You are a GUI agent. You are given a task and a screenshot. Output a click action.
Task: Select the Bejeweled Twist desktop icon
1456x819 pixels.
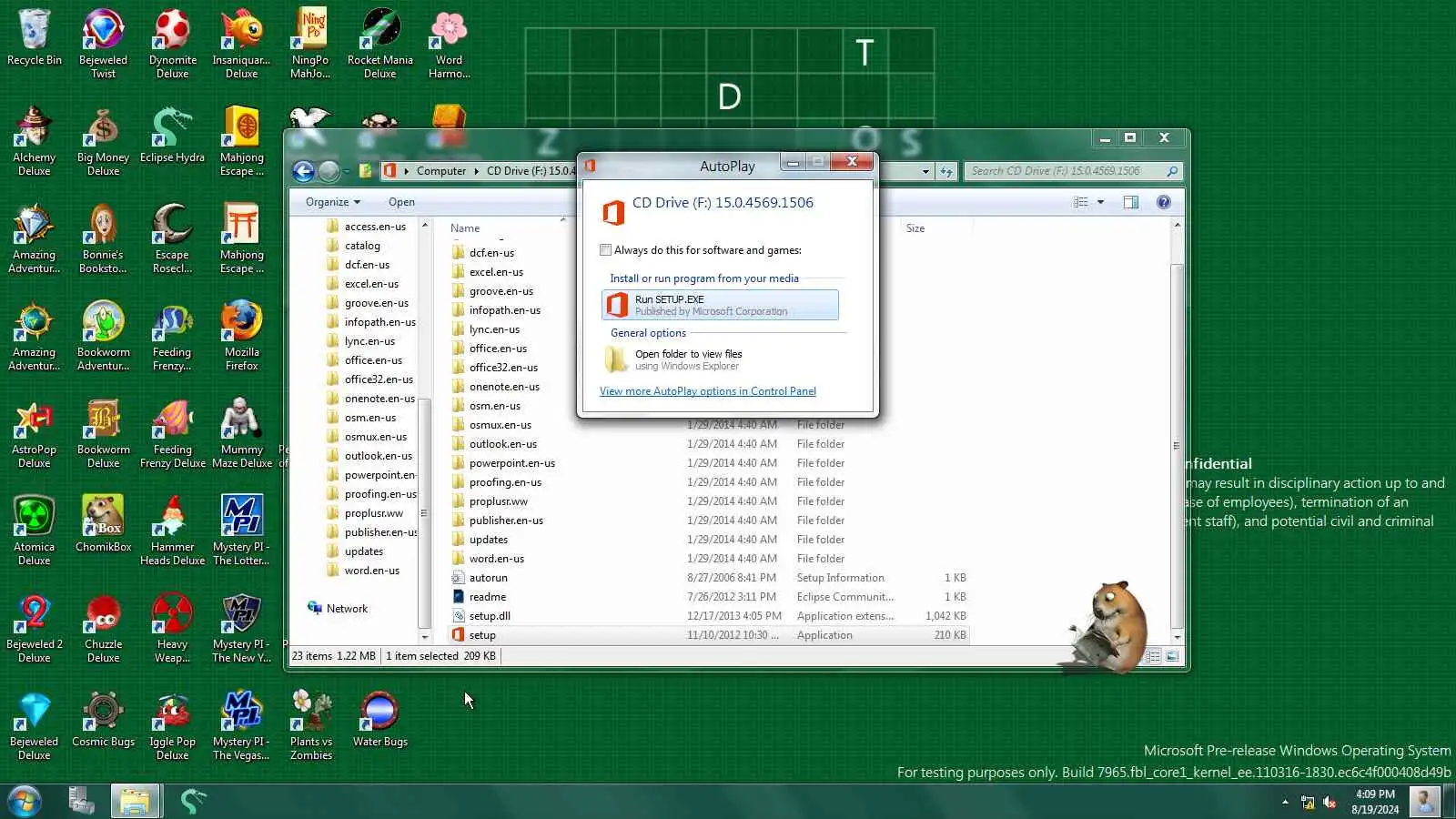click(103, 44)
